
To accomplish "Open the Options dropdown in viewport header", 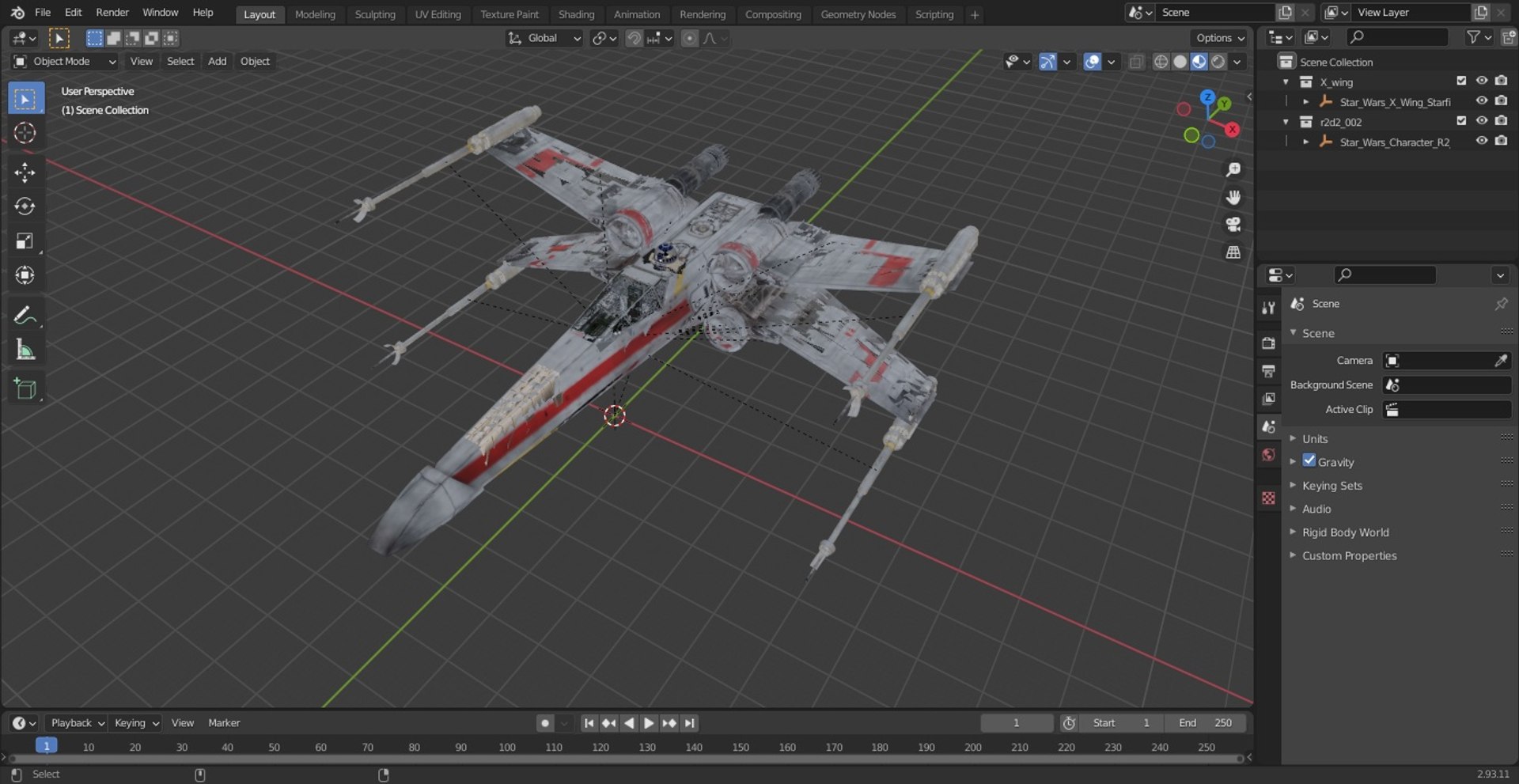I will [1220, 38].
